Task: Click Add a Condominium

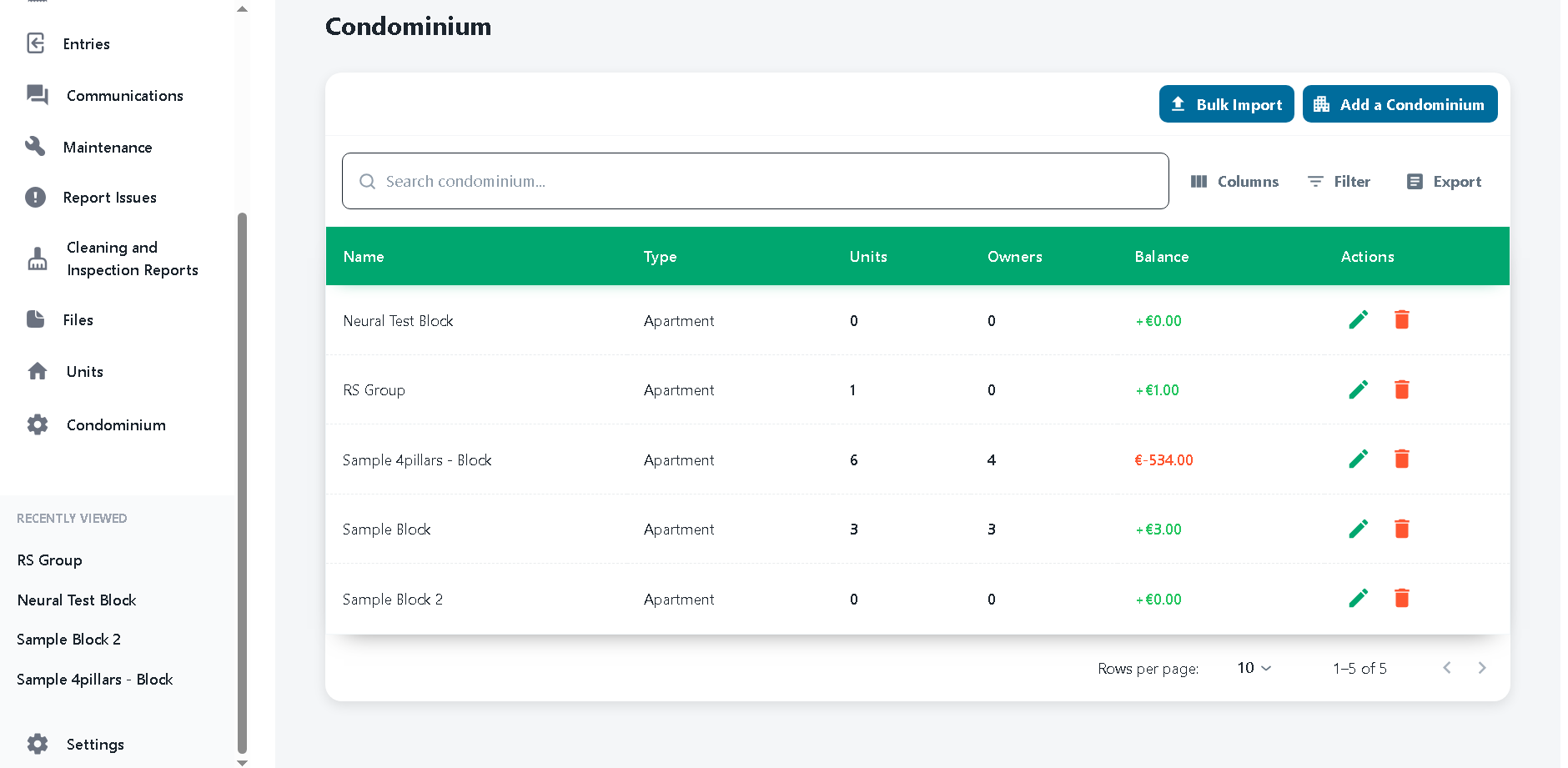Action: 1400,103
